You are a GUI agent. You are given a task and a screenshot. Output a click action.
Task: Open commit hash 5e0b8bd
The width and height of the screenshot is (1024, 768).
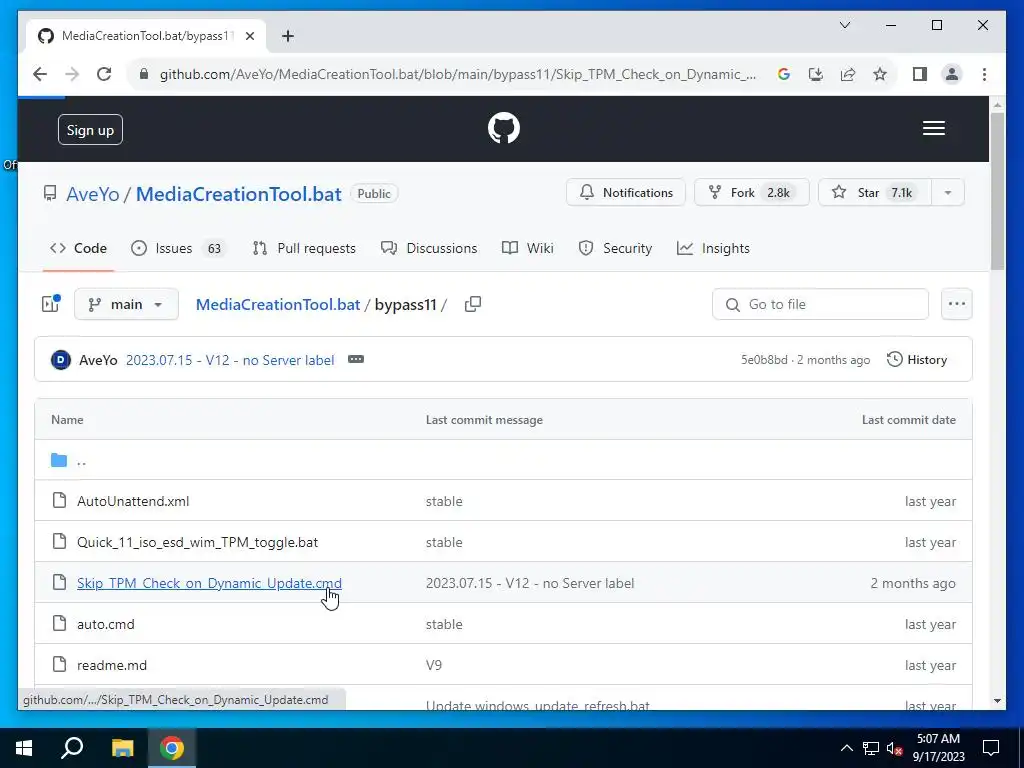(x=764, y=360)
